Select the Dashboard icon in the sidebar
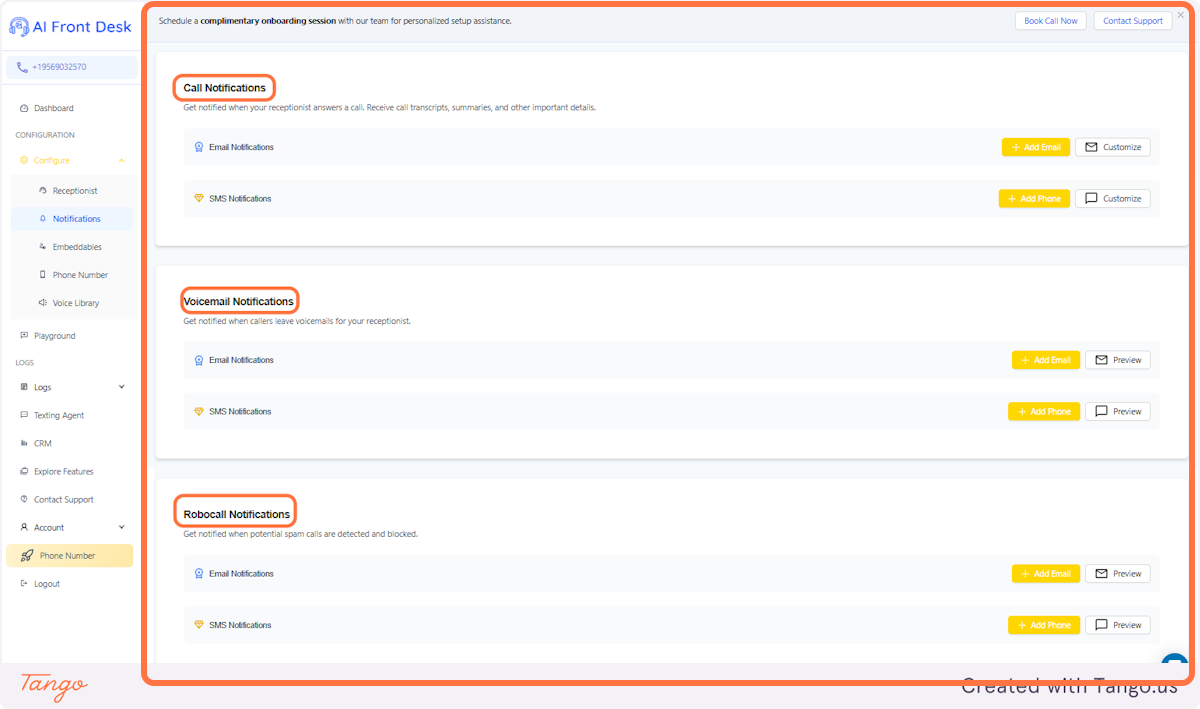 coord(24,108)
